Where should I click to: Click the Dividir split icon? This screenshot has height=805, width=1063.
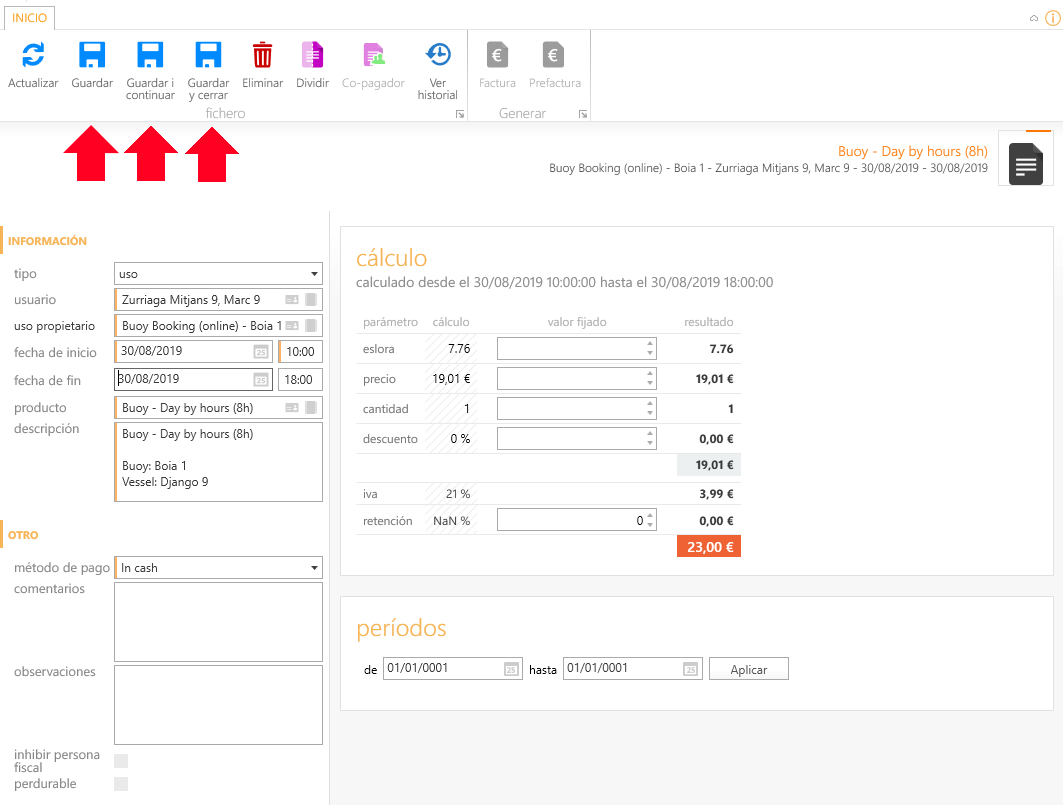click(313, 55)
